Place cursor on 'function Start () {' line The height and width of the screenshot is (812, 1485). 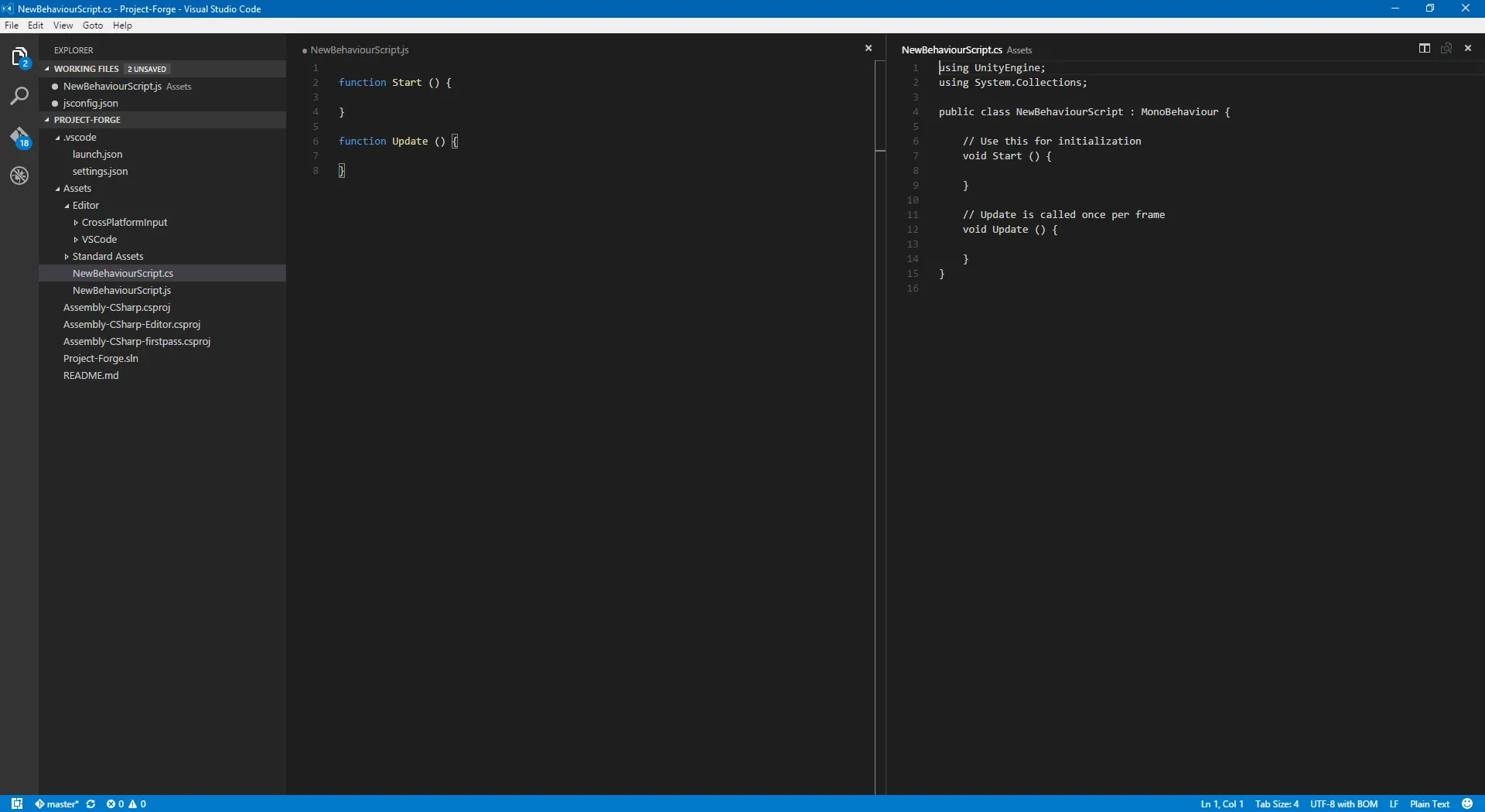pyautogui.click(x=394, y=82)
